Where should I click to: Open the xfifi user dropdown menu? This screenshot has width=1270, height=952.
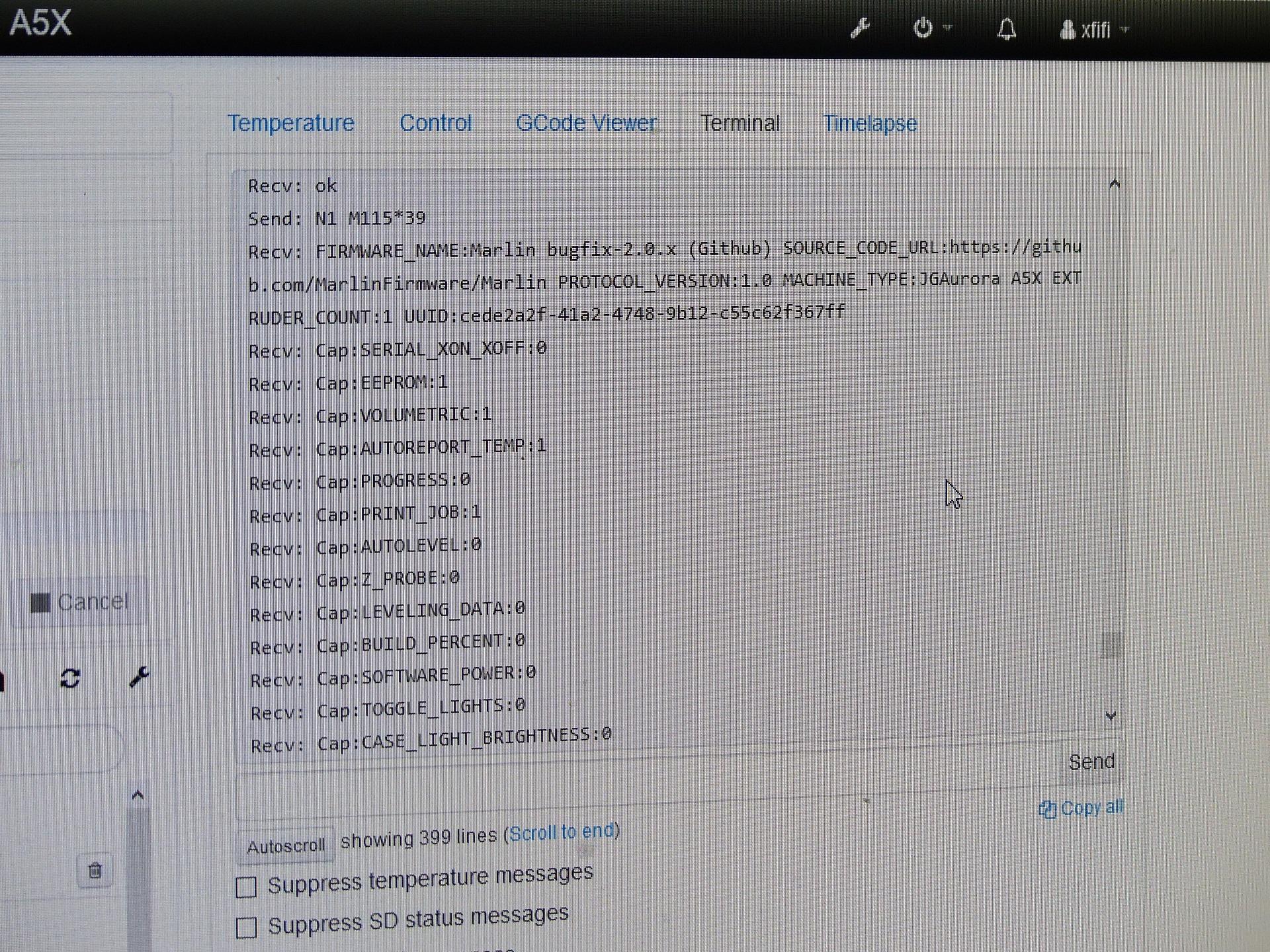1093,30
